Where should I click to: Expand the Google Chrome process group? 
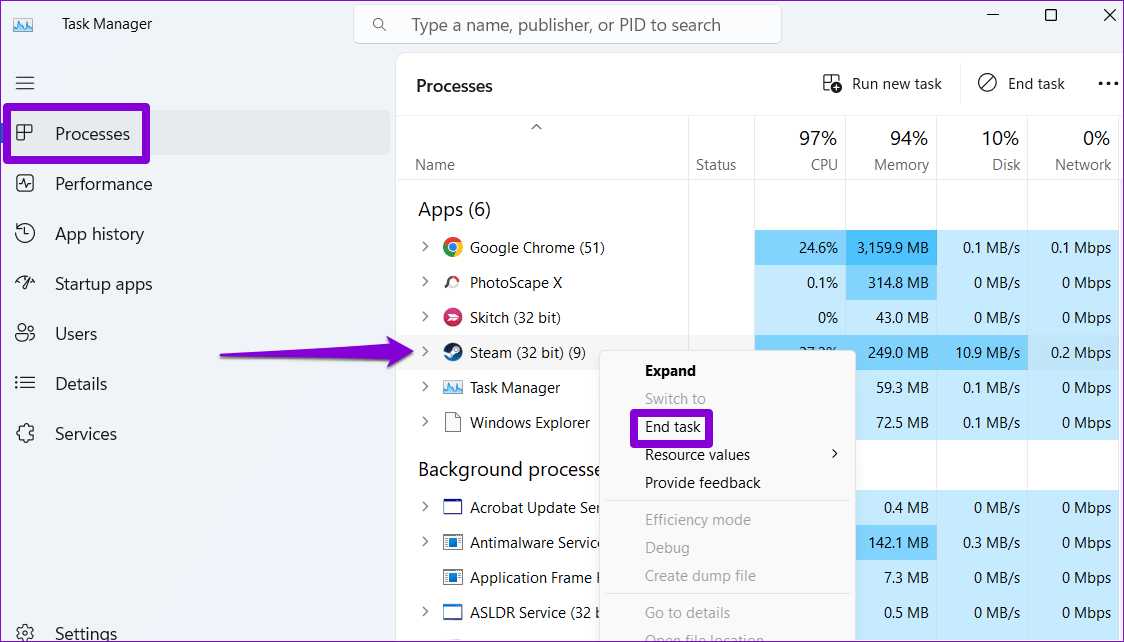[426, 247]
